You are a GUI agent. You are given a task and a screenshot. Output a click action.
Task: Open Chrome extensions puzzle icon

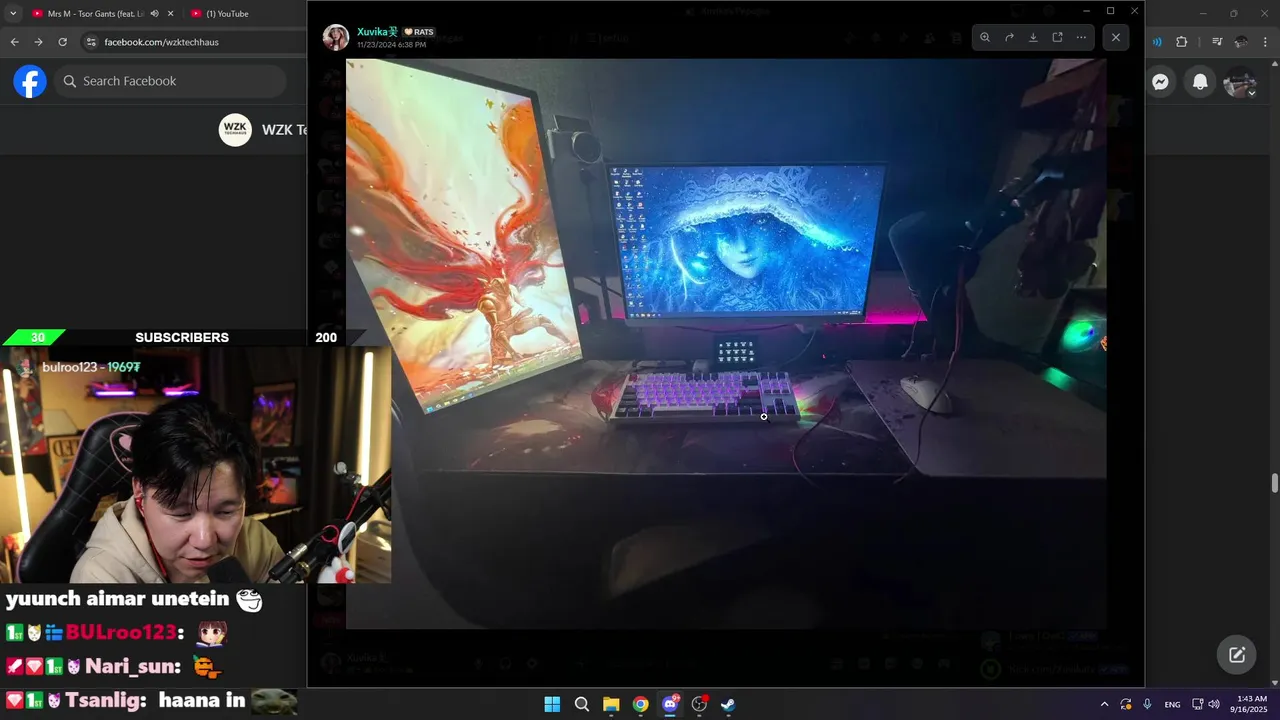(x=1182, y=42)
